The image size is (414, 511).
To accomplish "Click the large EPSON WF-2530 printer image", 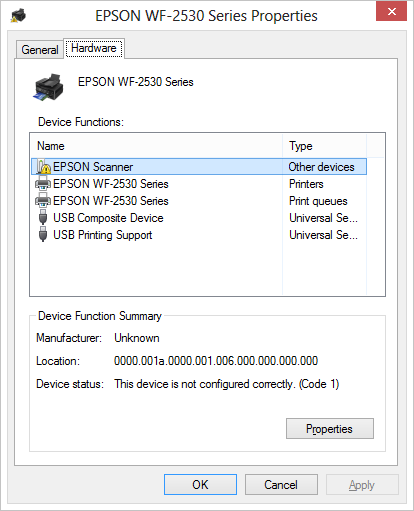I will 48,87.
